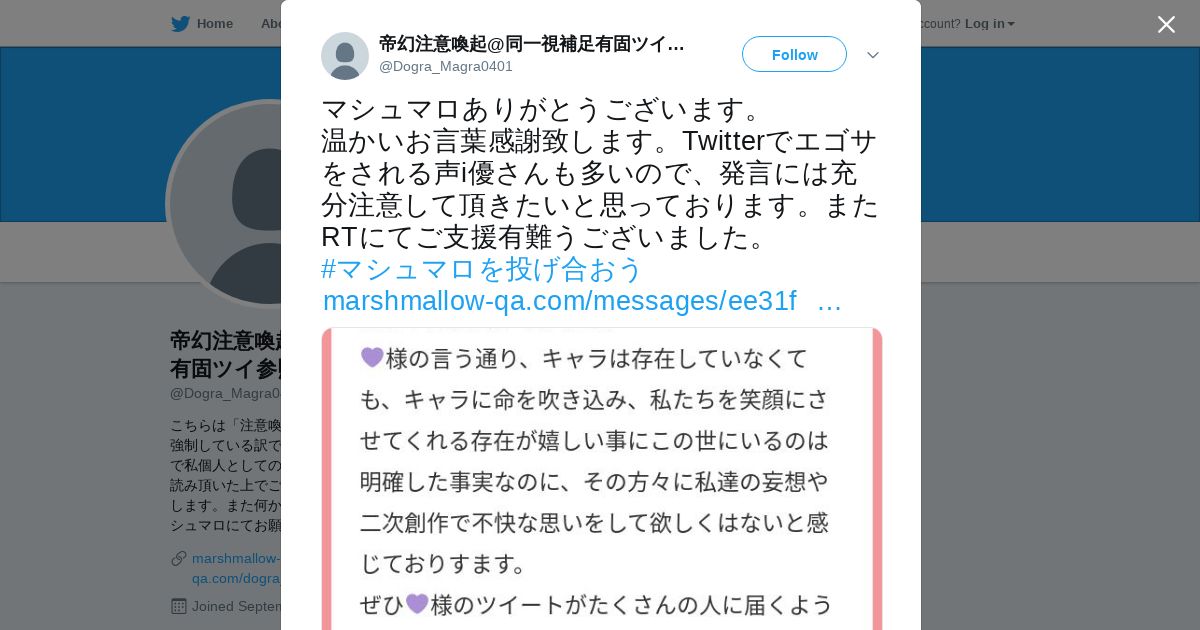Open marshmallow-qa.com/messages link in tweet
Image resolution: width=1200 pixels, height=630 pixels.
[582, 301]
